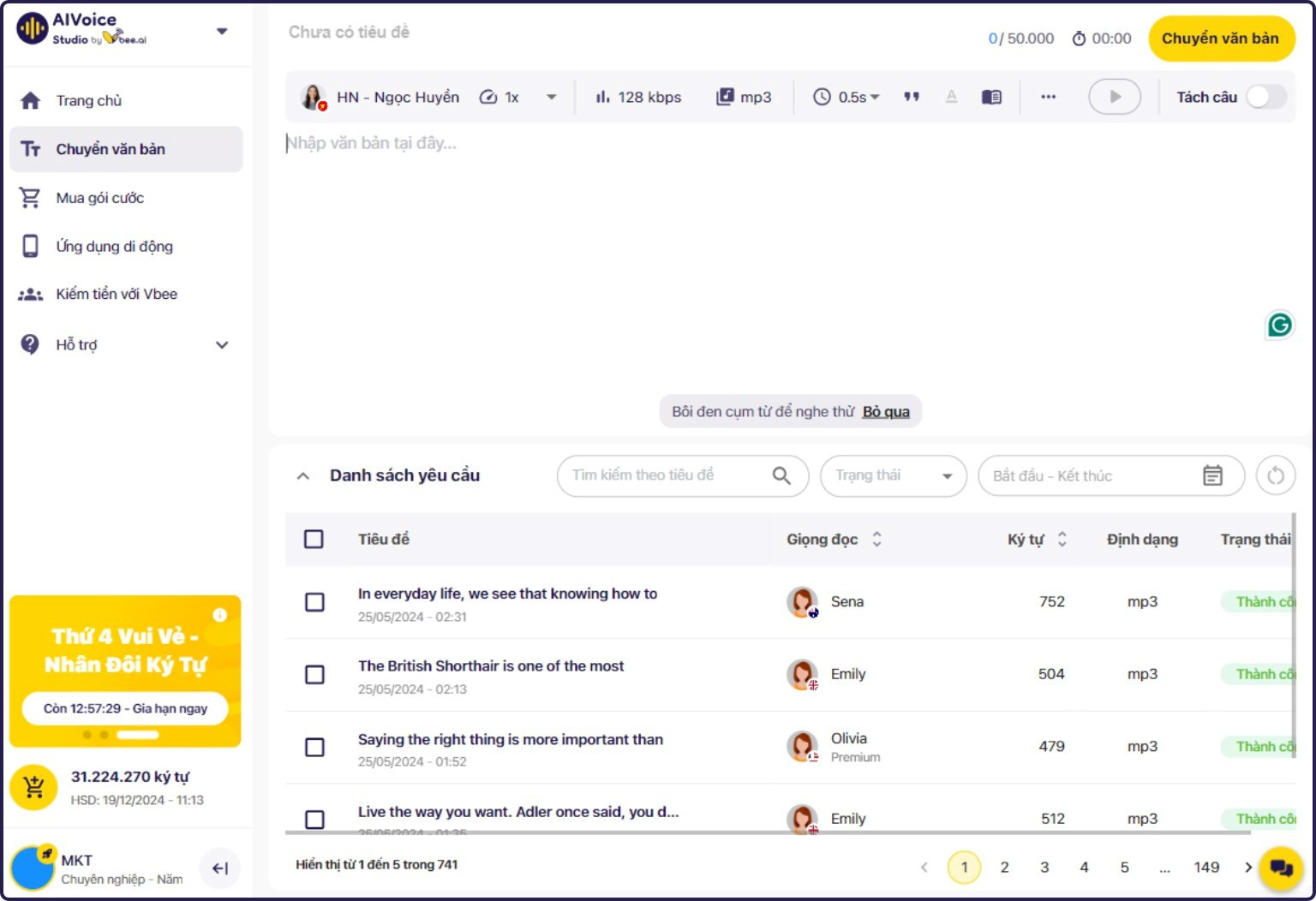Click the Chuyển văn bản yellow button
The width and height of the screenshot is (1316, 901).
1220,39
